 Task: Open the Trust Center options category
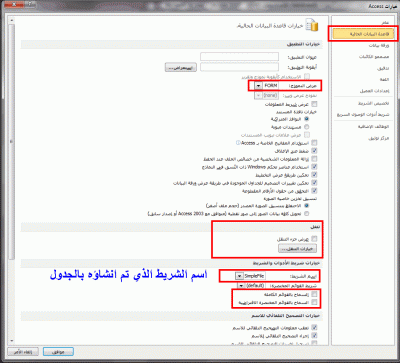pyautogui.click(x=378, y=138)
